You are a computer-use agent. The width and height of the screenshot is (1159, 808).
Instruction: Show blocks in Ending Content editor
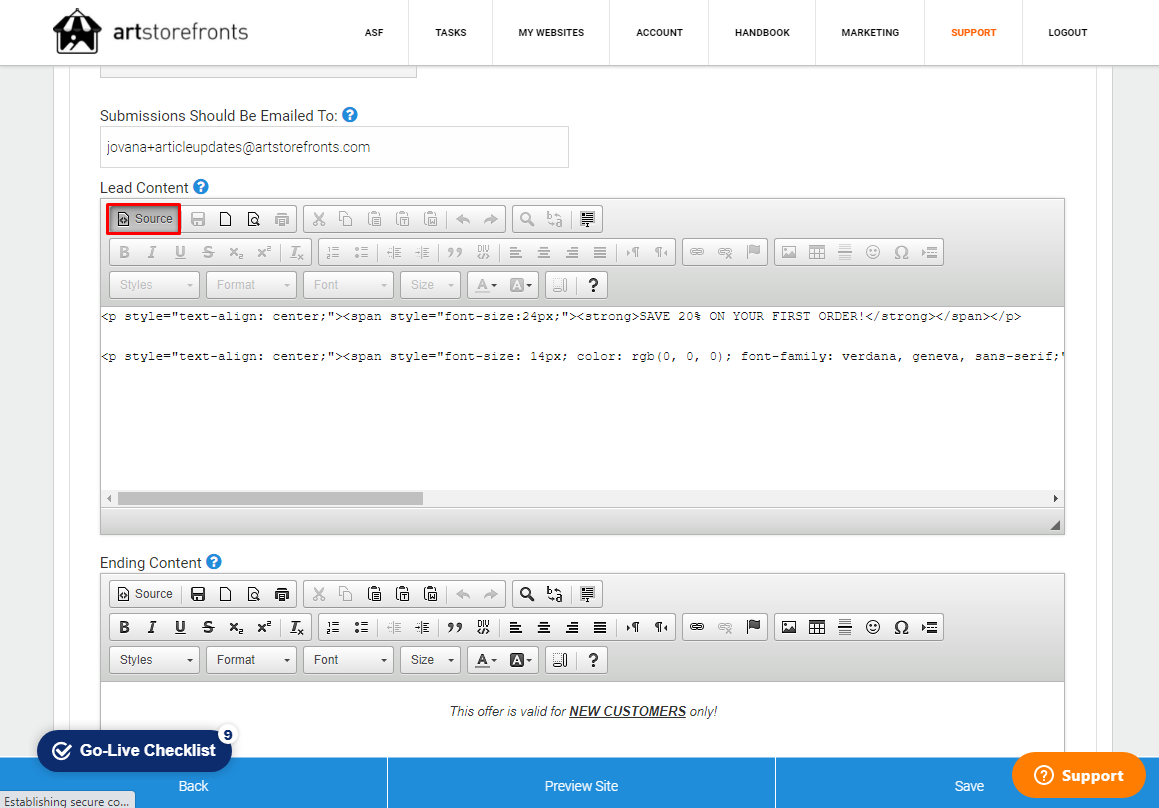pos(560,659)
